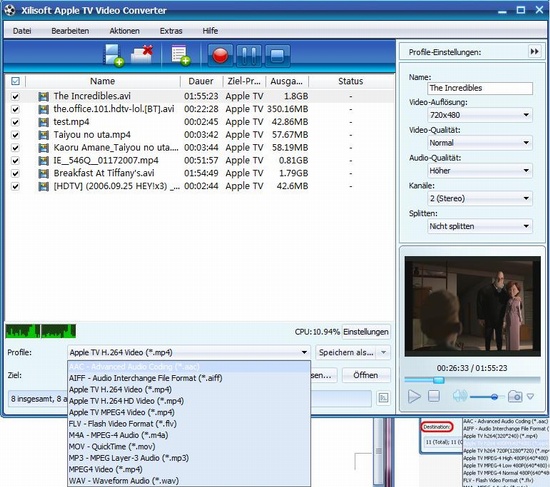Open the Bearbeiten menu
Viewport: 550px width, 487px height.
[x=70, y=31]
